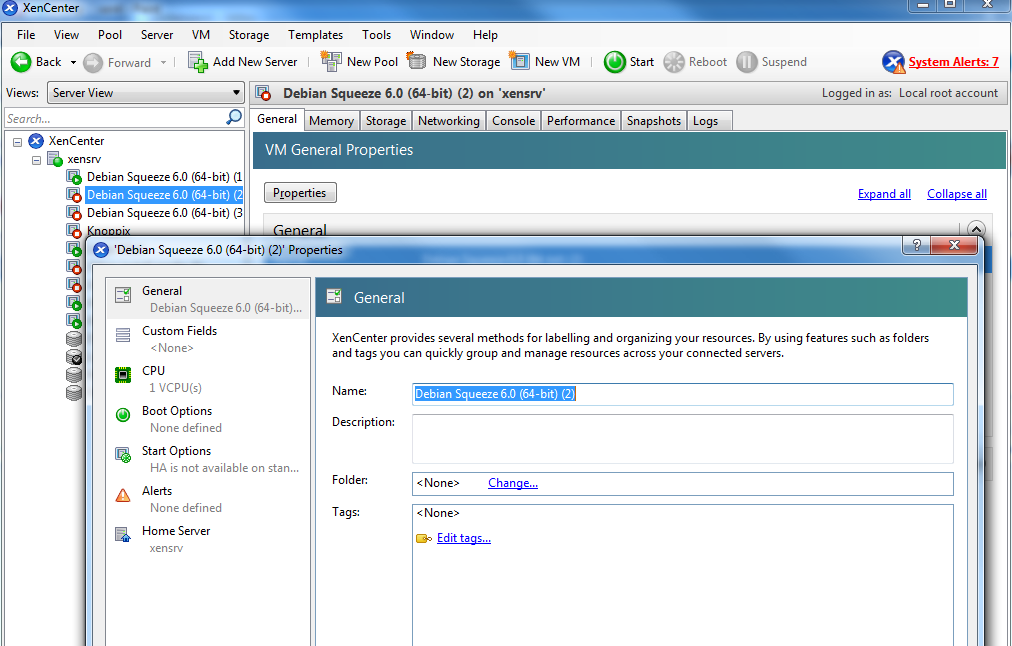Collapse the xensrv tree node
The image size is (1012, 646).
pyautogui.click(x=37, y=159)
